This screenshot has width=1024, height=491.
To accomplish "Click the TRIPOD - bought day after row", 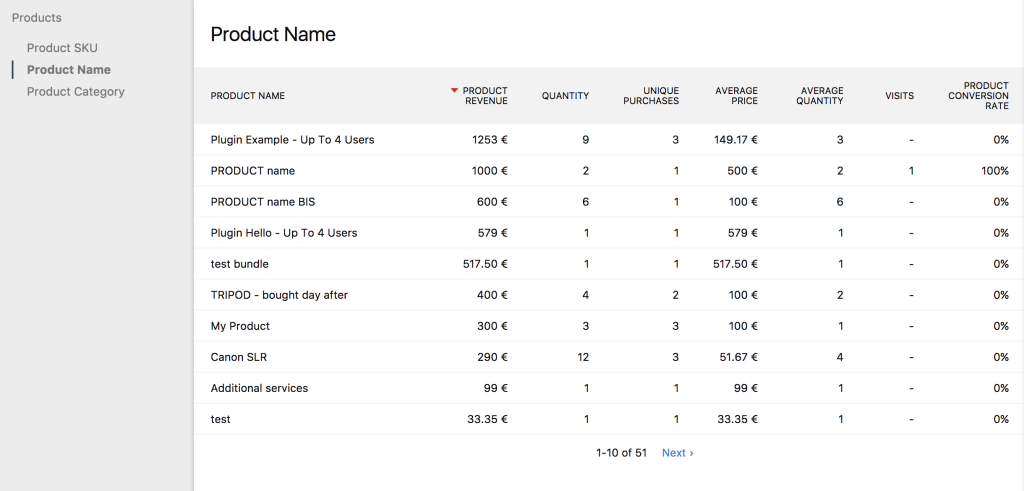I will tap(609, 295).
